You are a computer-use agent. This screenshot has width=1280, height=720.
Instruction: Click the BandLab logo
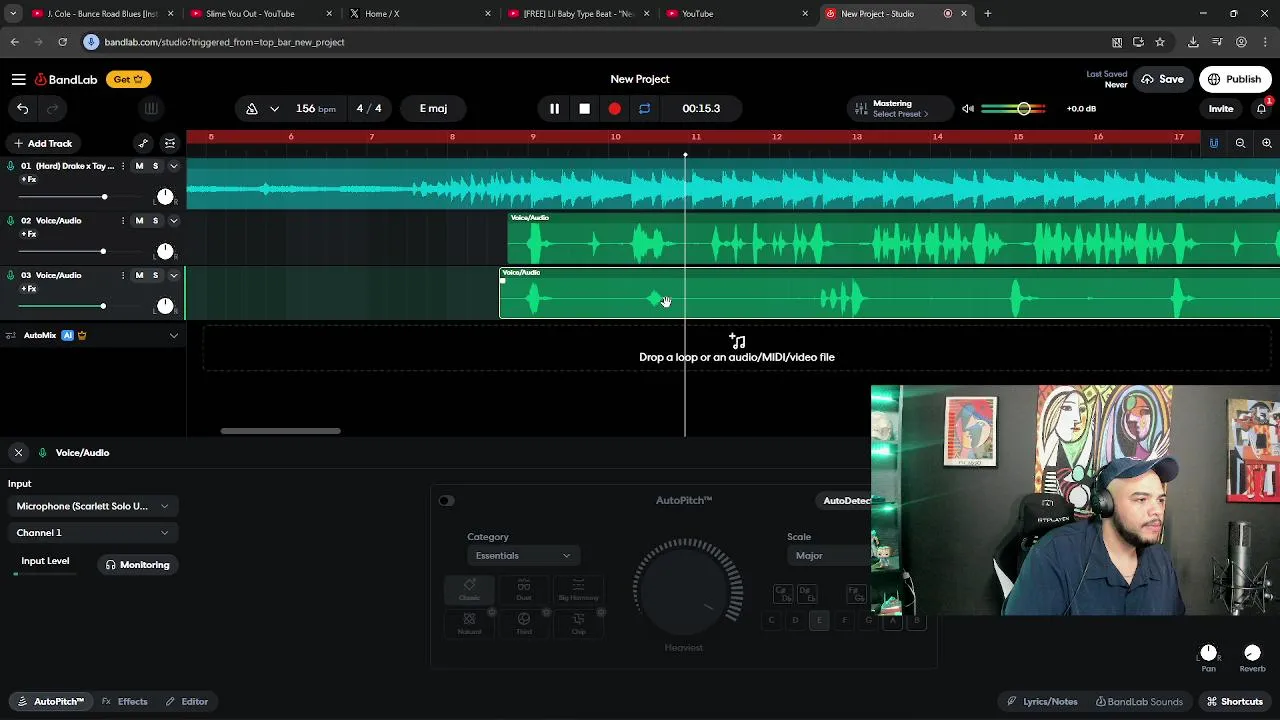66,79
